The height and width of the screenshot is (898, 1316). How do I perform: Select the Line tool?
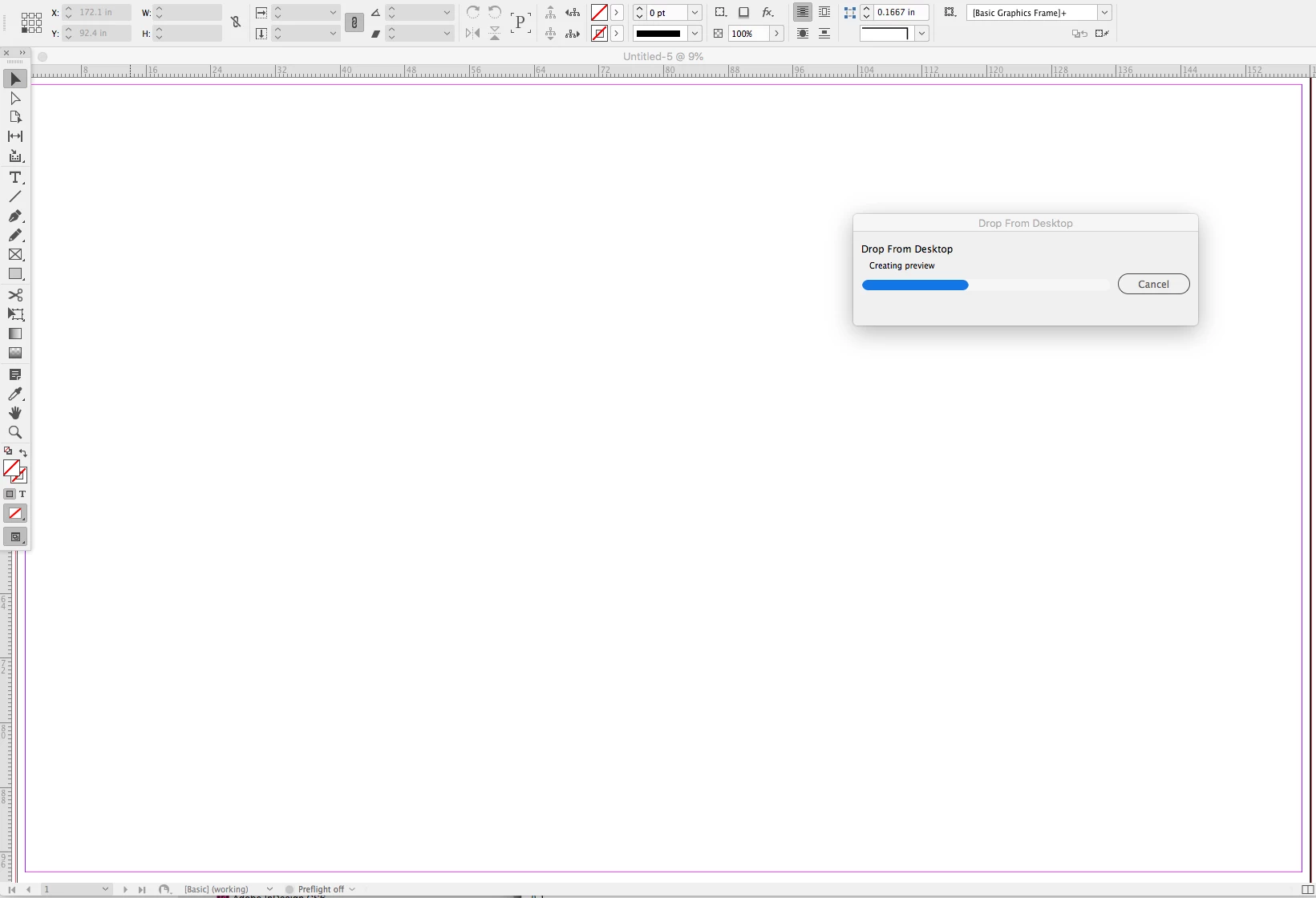pos(15,196)
